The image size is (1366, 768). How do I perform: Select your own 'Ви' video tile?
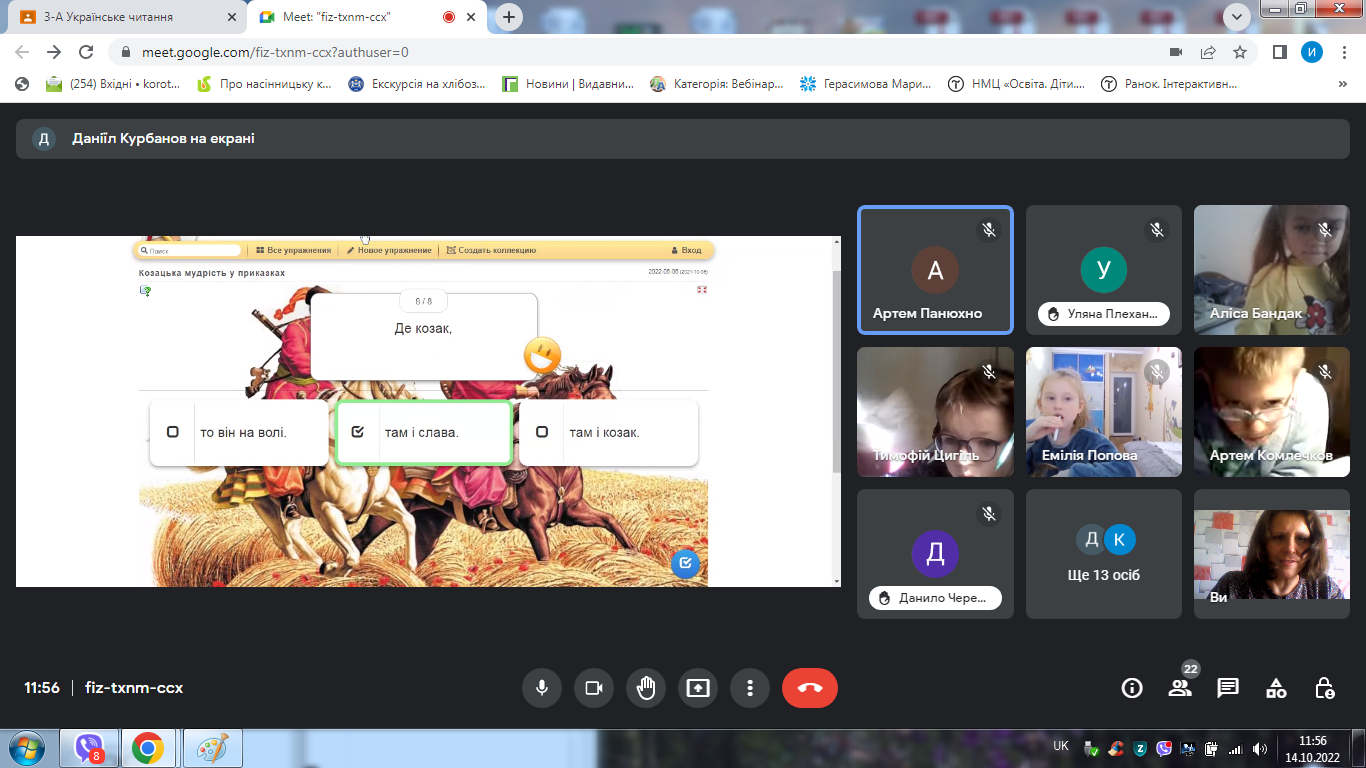click(1272, 553)
